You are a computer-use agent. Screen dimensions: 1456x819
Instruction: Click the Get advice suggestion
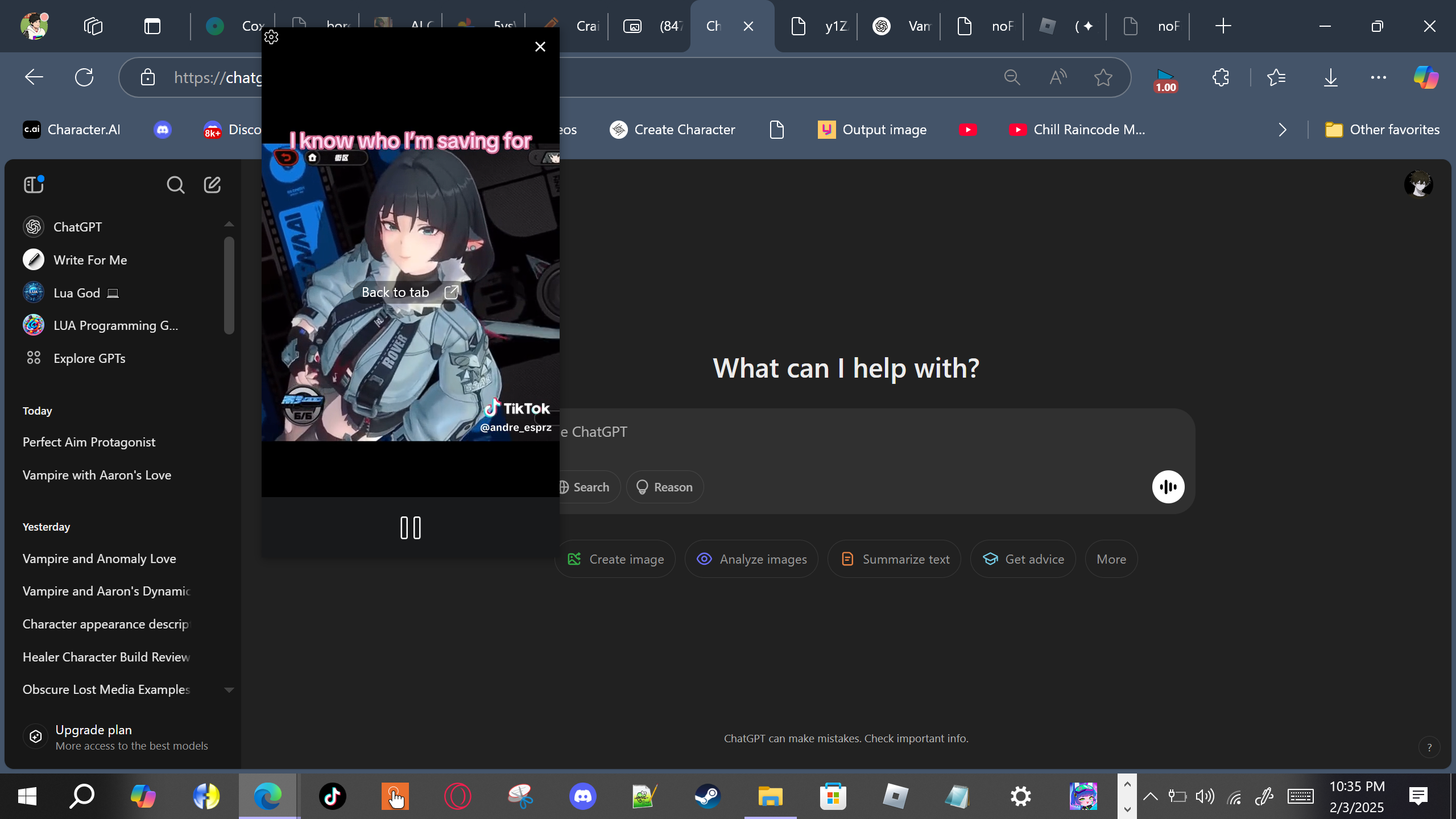pyautogui.click(x=1023, y=559)
